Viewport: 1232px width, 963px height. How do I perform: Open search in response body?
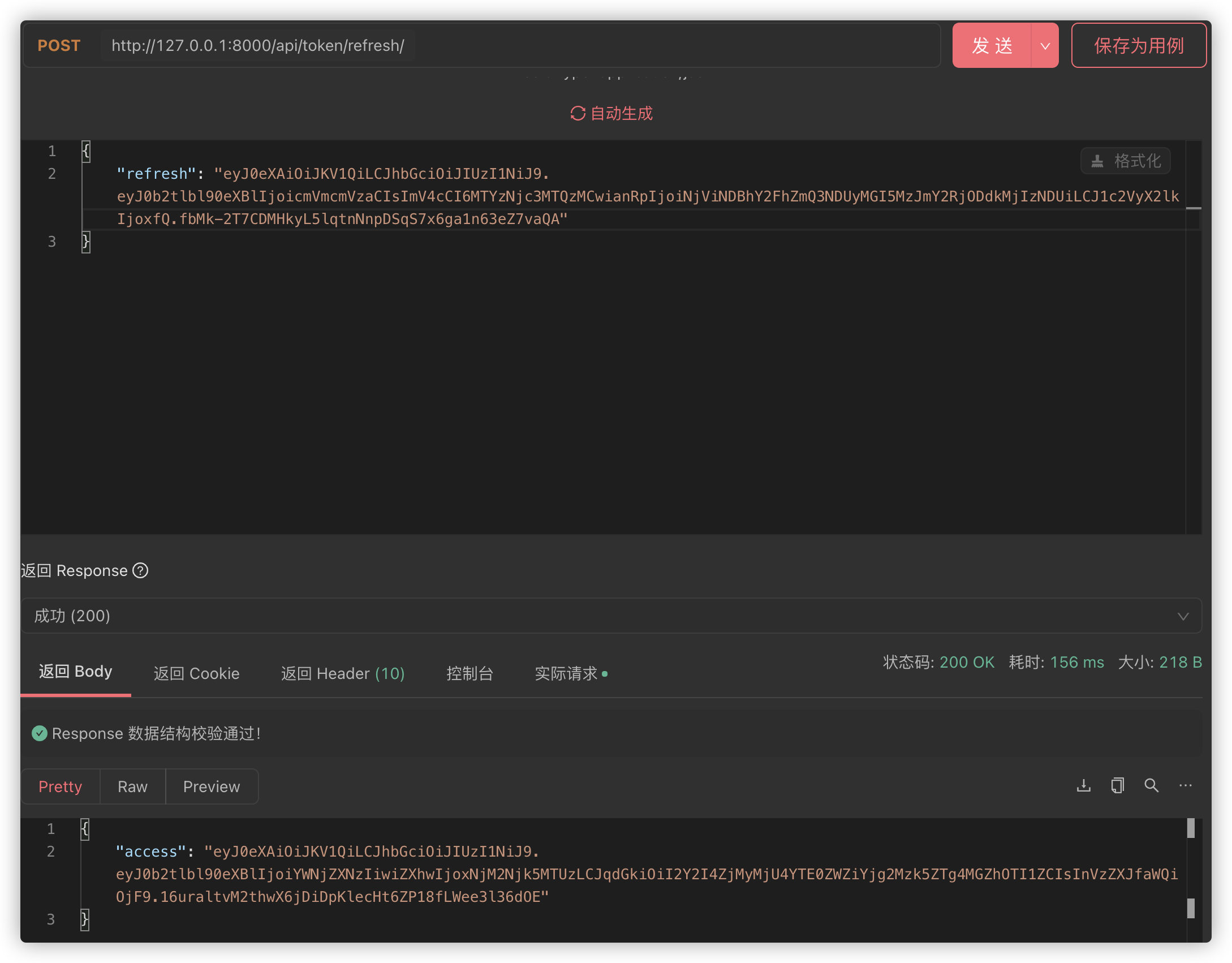click(x=1151, y=785)
